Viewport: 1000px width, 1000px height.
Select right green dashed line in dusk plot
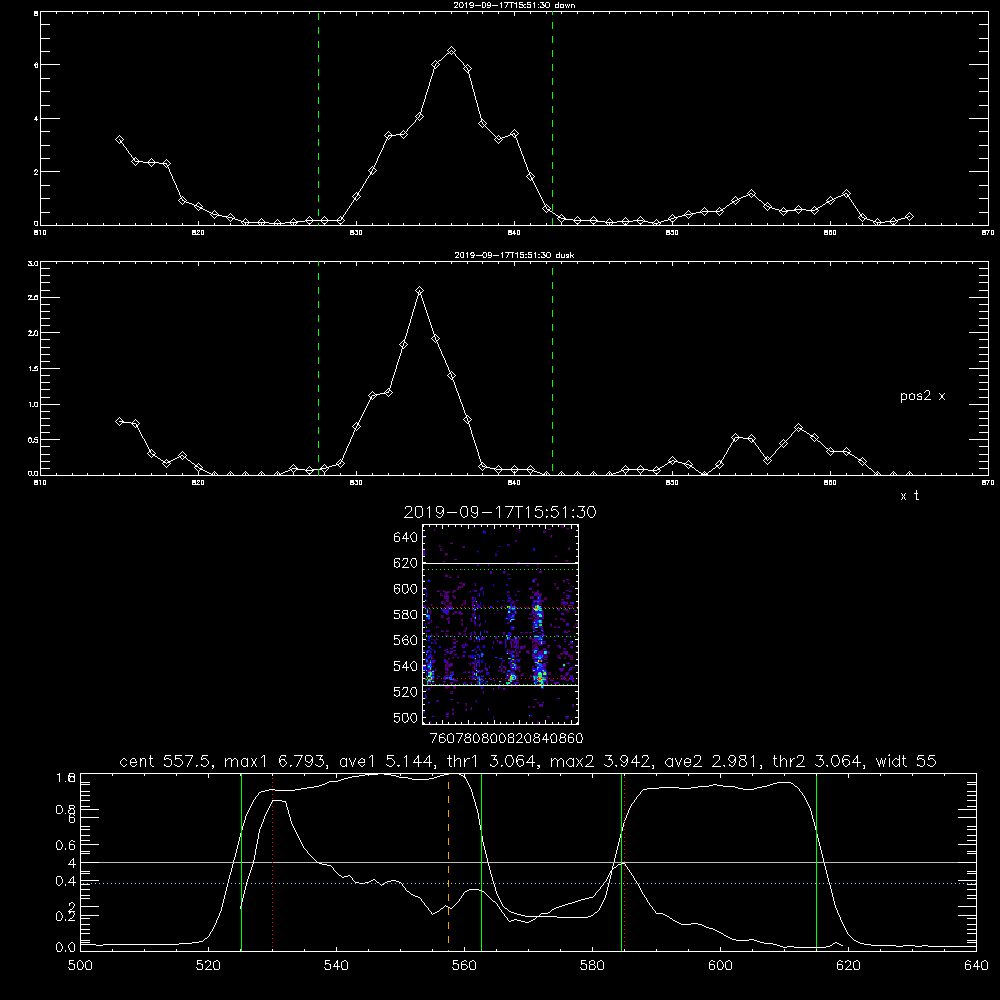point(552,369)
